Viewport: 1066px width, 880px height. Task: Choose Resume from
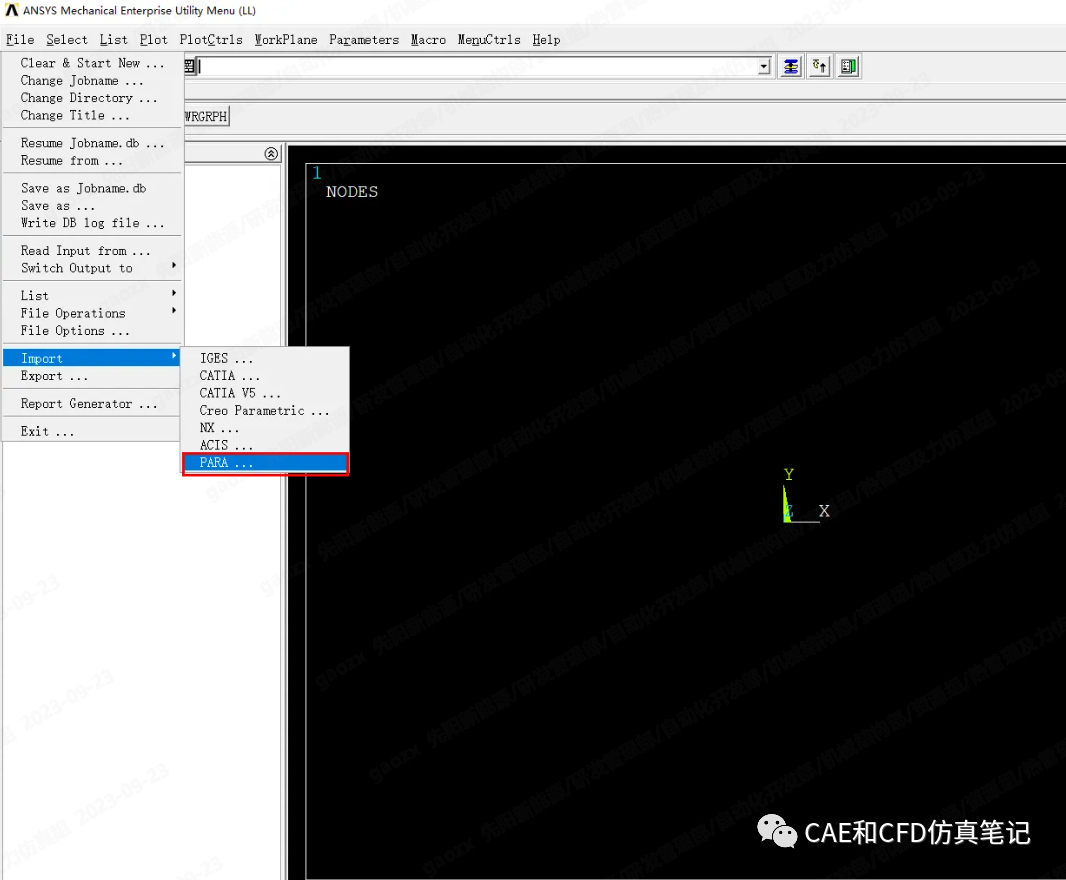pos(92,161)
